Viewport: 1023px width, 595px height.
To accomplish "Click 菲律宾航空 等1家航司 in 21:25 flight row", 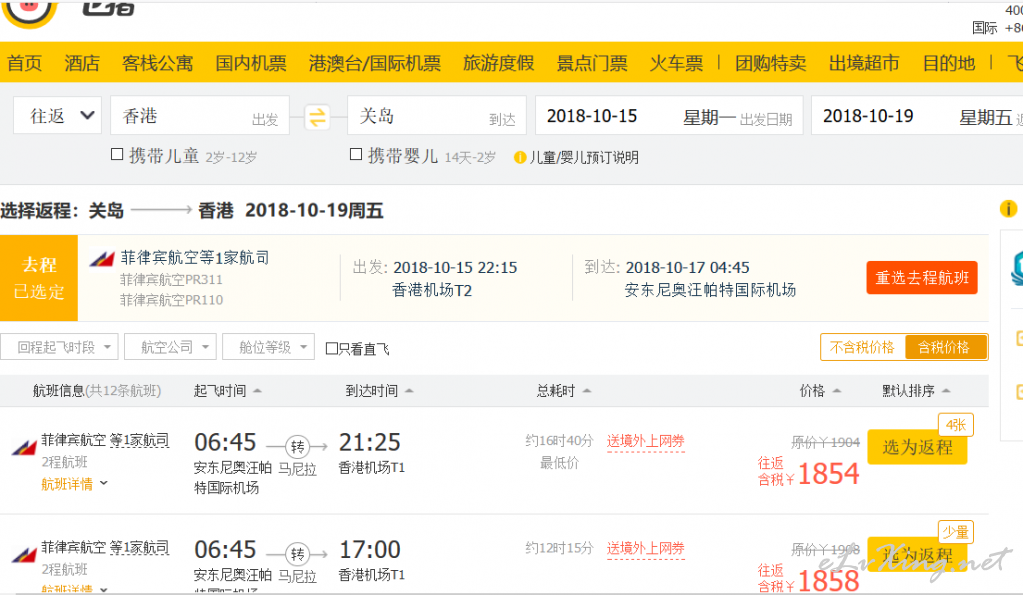I will (105, 440).
